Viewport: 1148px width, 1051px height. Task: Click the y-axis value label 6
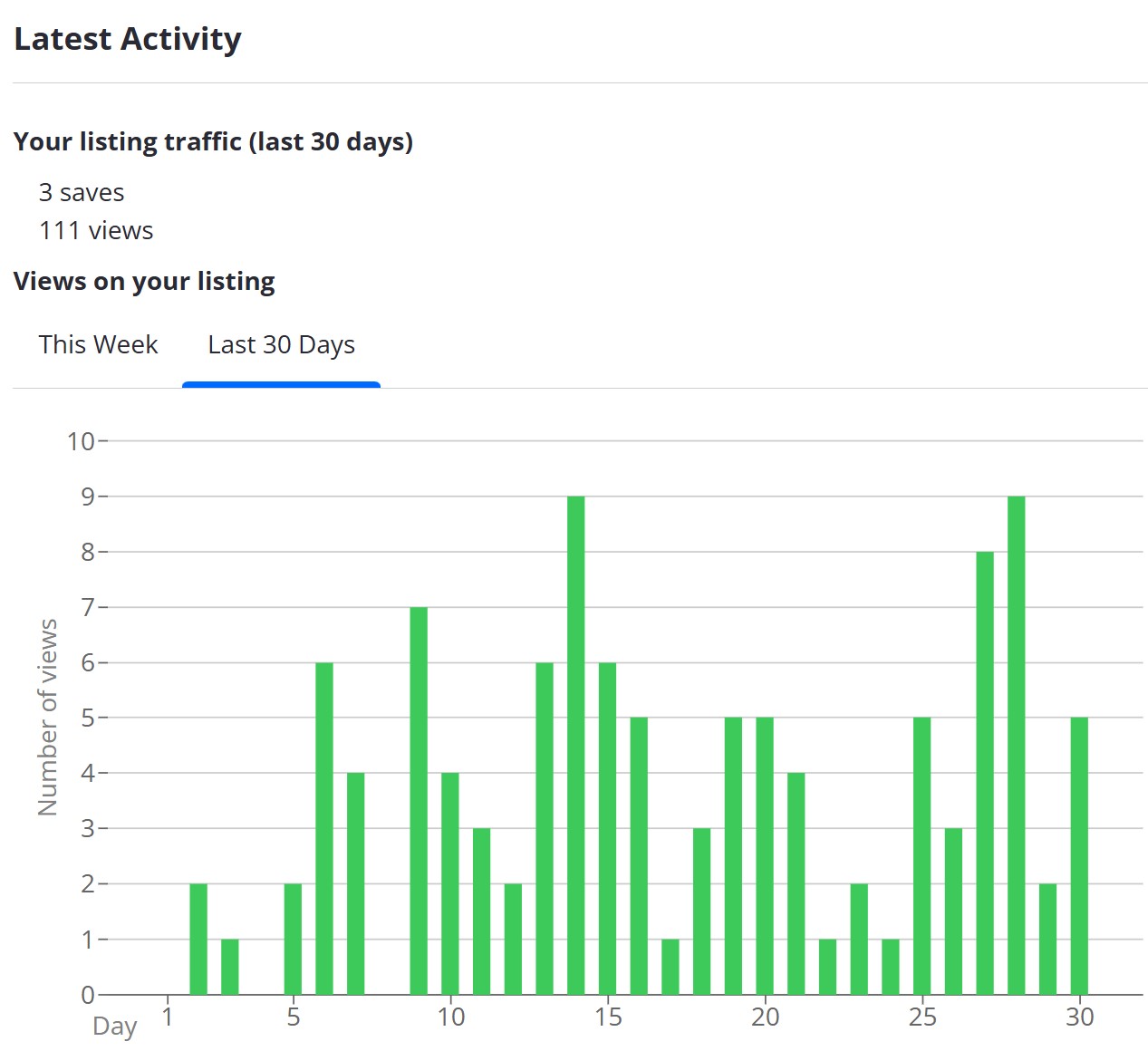point(88,663)
